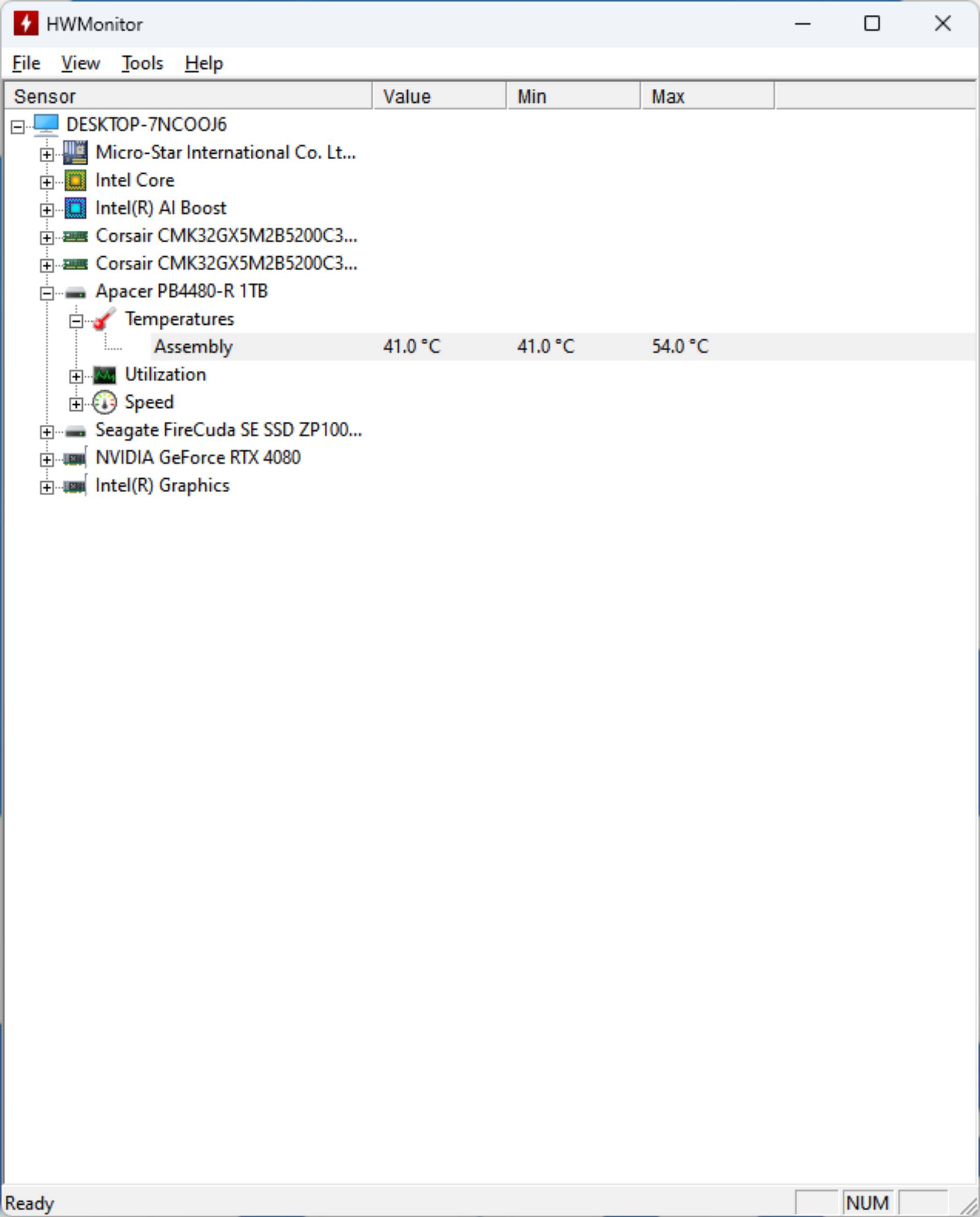Click the Sensor column header
Viewport: 980px width, 1217px height.
coord(188,96)
